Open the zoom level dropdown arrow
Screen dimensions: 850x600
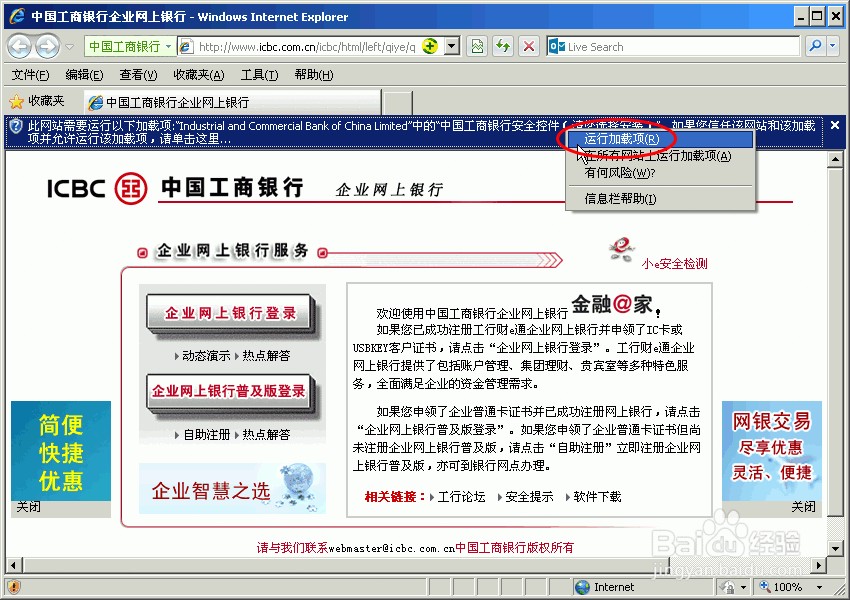[x=819, y=587]
